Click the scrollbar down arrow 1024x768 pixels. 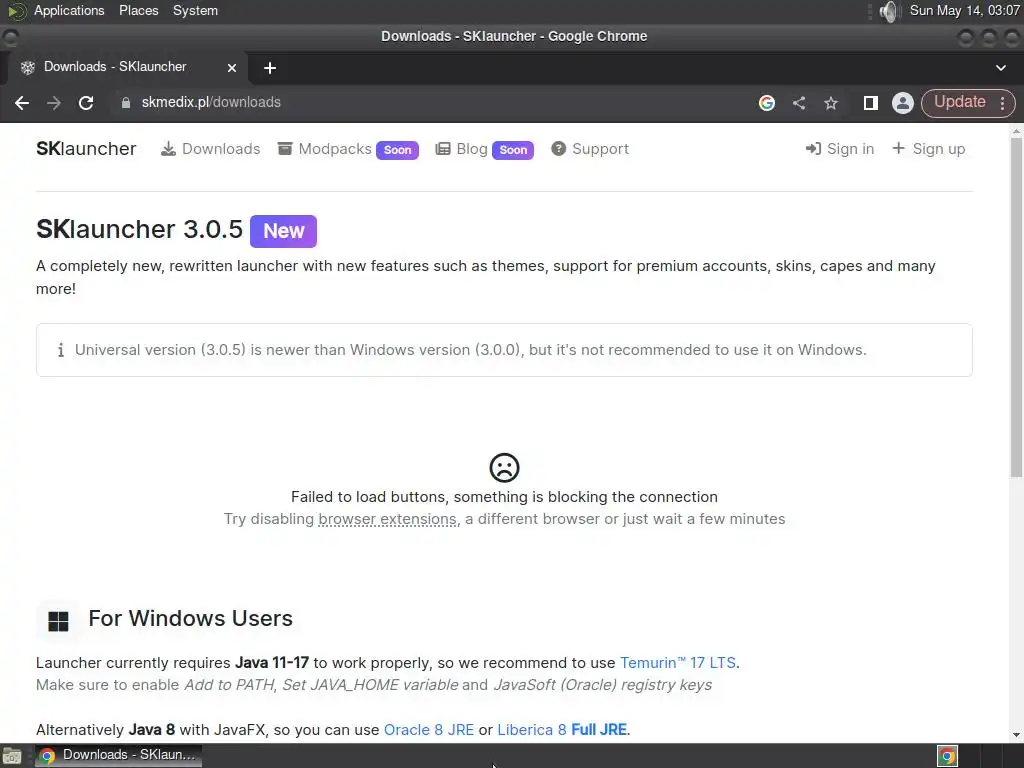click(x=1016, y=735)
